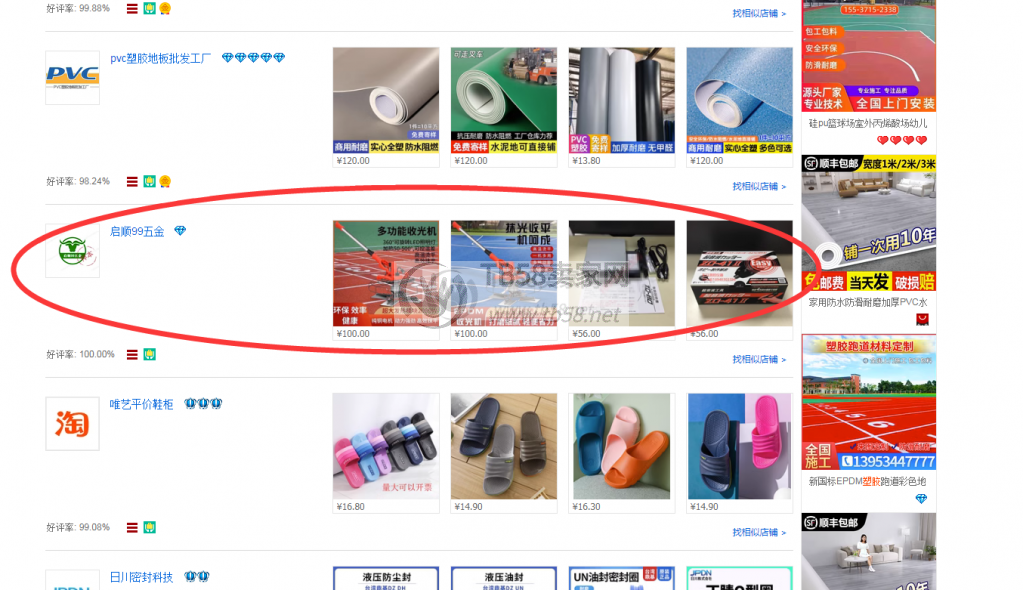Open the 塑胶跑道材料定制 sidebar advertisement
The height and width of the screenshot is (590, 1023).
[x=869, y=402]
